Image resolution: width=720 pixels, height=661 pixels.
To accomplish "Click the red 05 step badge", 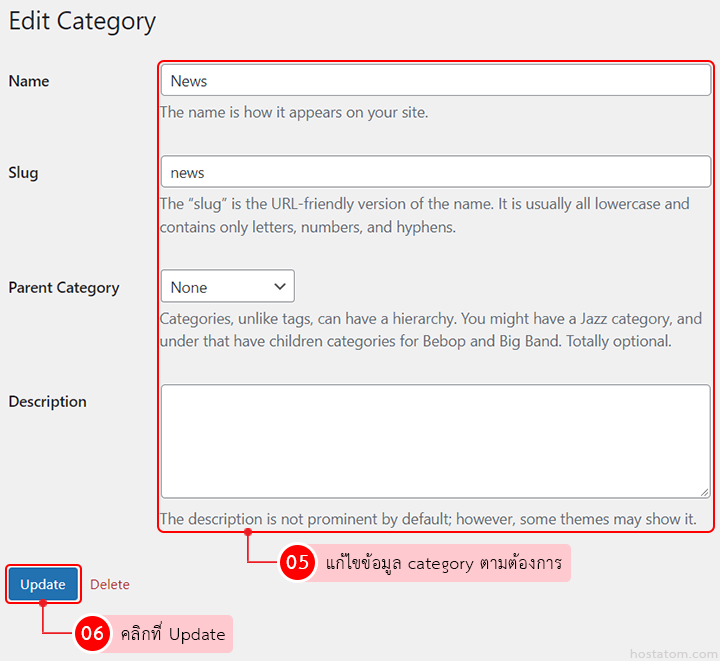I will click(297, 563).
